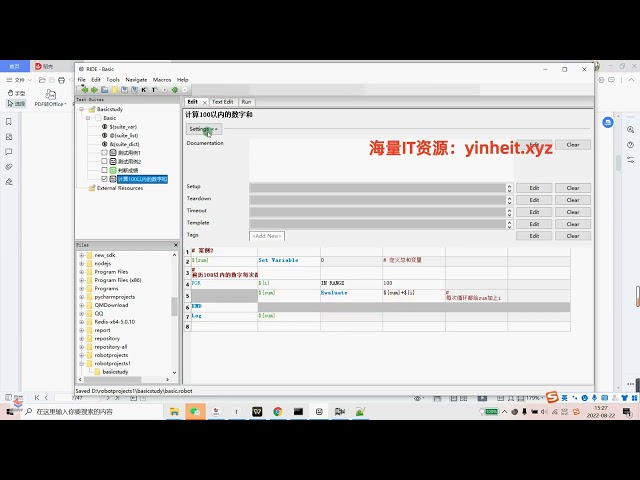Image resolution: width=640 pixels, height=480 pixels.
Task: Click the Setup field stepper arrows
Action: coord(509,188)
